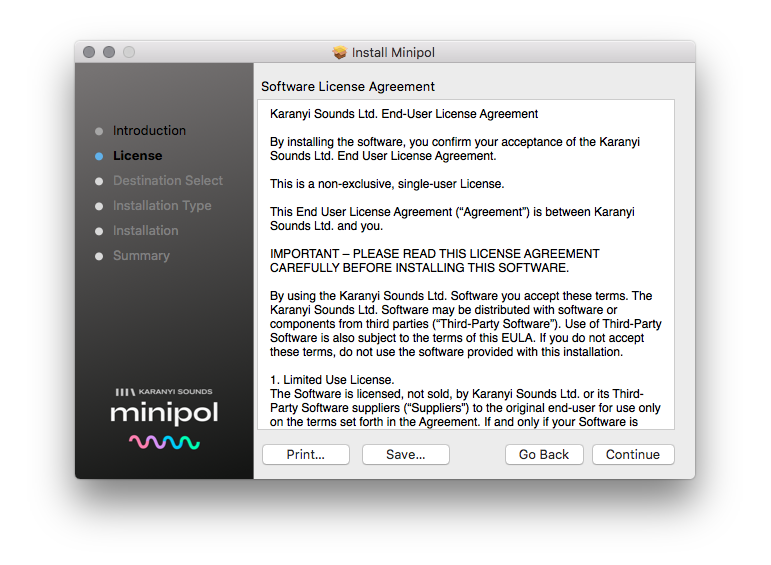Click the 'Software License Agreement' heading
Viewport: 771px width, 565px height.
coord(348,87)
